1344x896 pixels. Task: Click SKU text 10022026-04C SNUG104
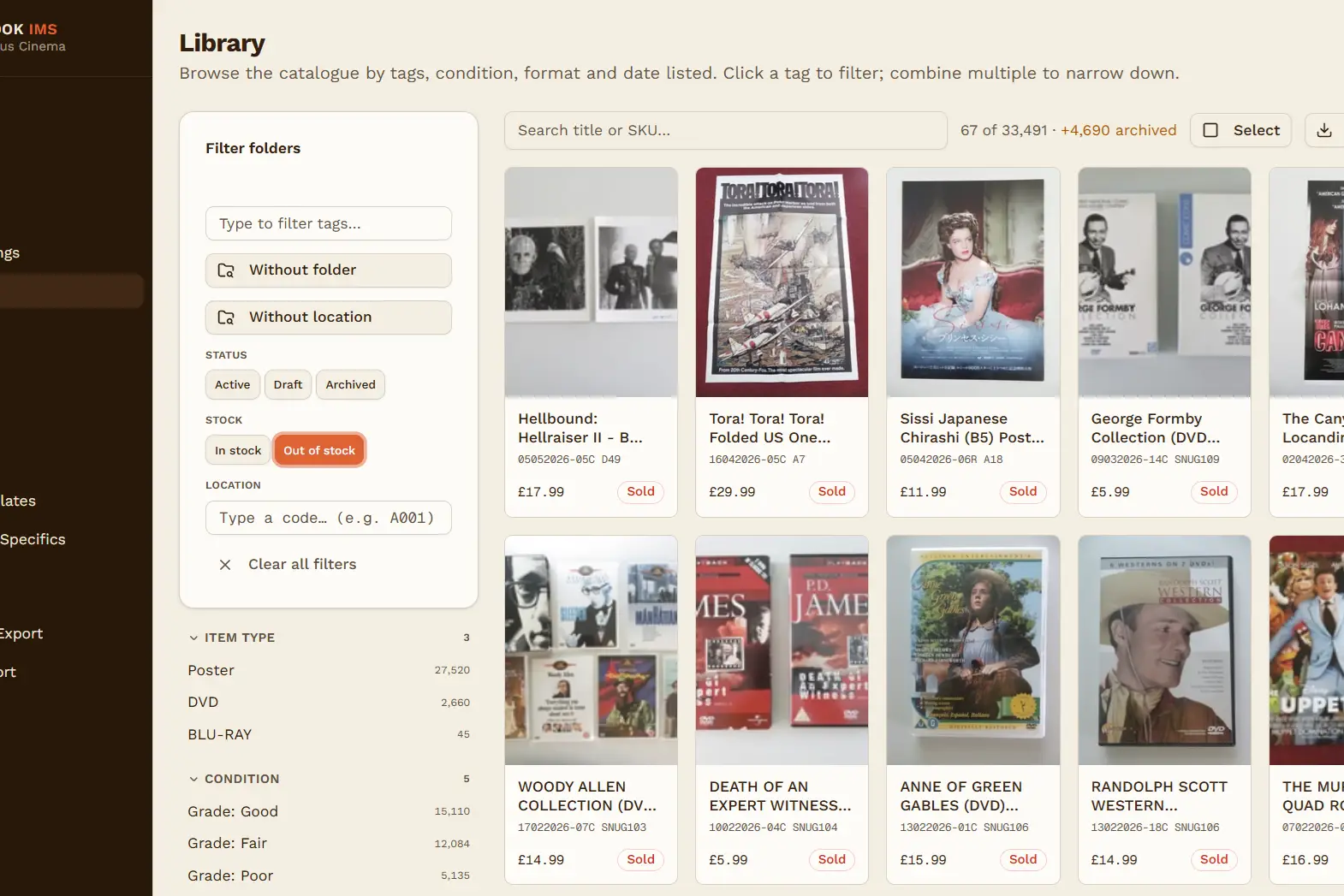[x=773, y=828]
